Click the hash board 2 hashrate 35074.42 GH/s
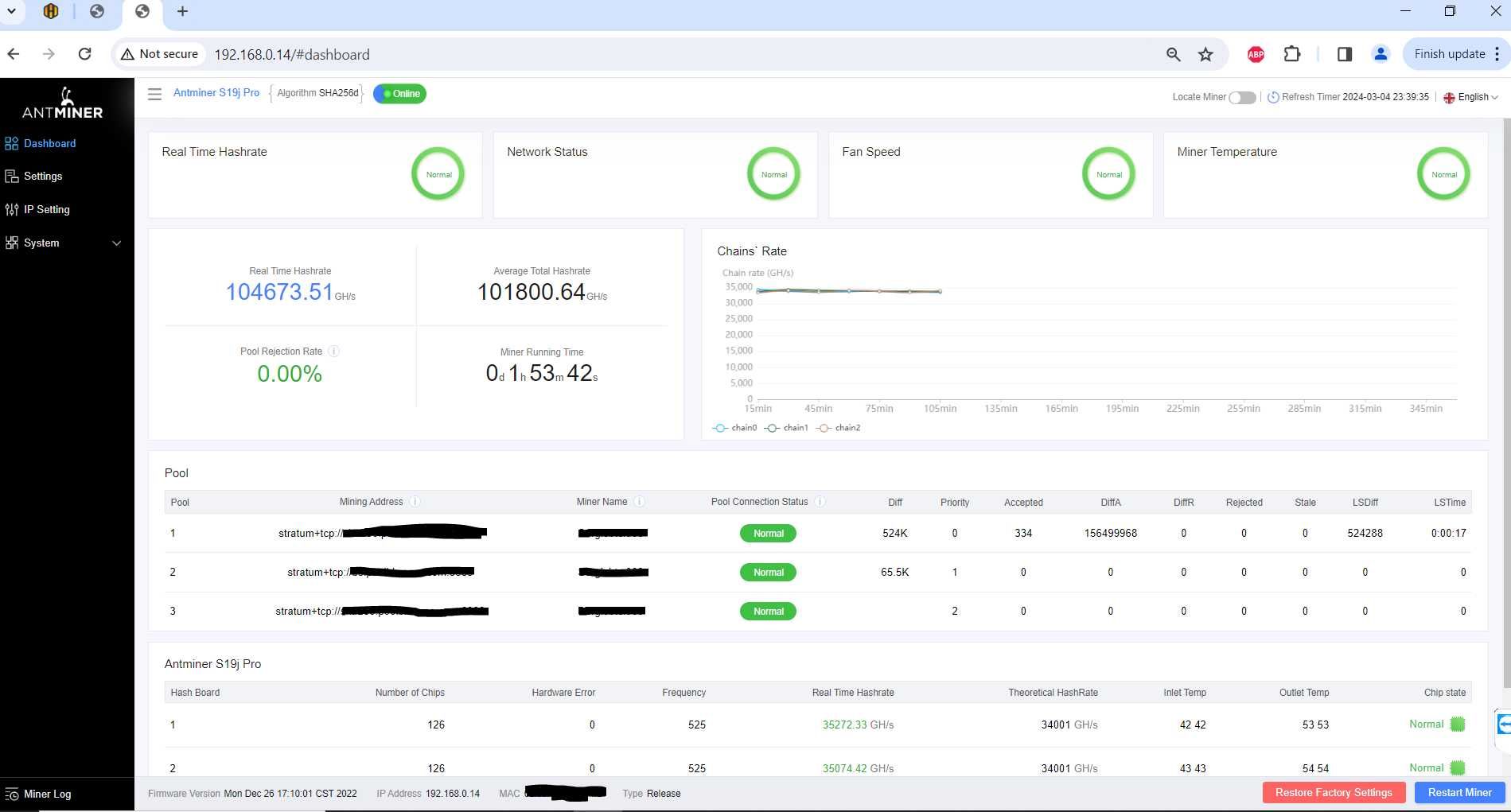Screen dimensions: 1511x812 pyautogui.click(x=858, y=768)
